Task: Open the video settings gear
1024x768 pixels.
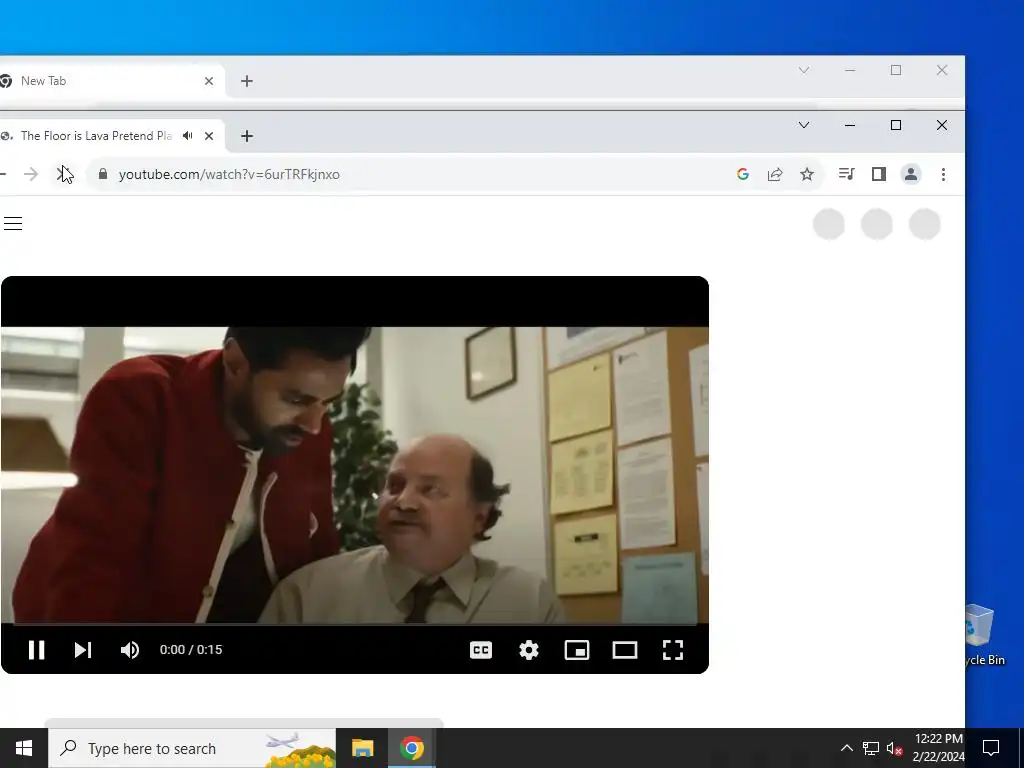Action: click(528, 650)
